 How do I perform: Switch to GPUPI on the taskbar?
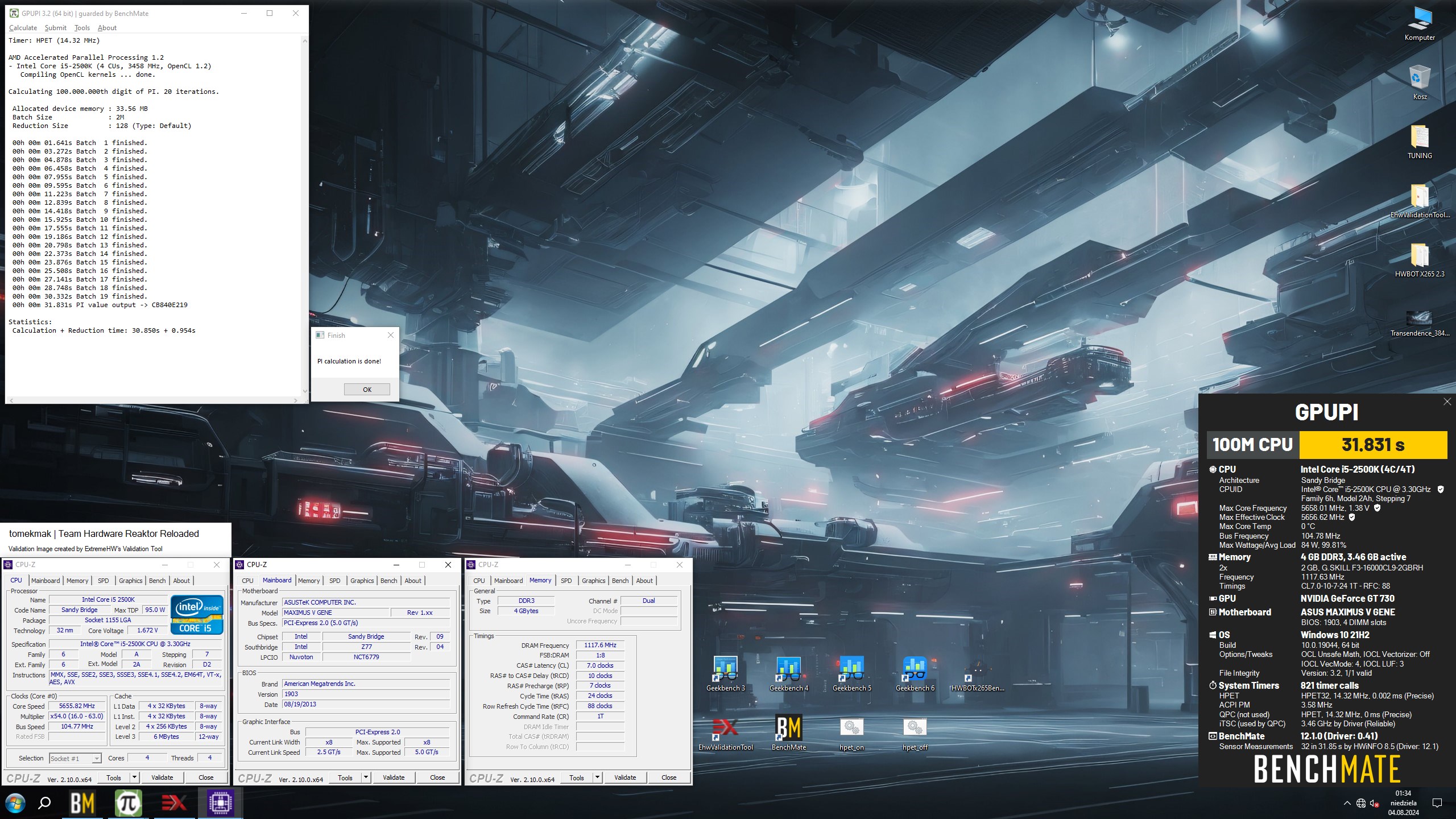[129, 803]
